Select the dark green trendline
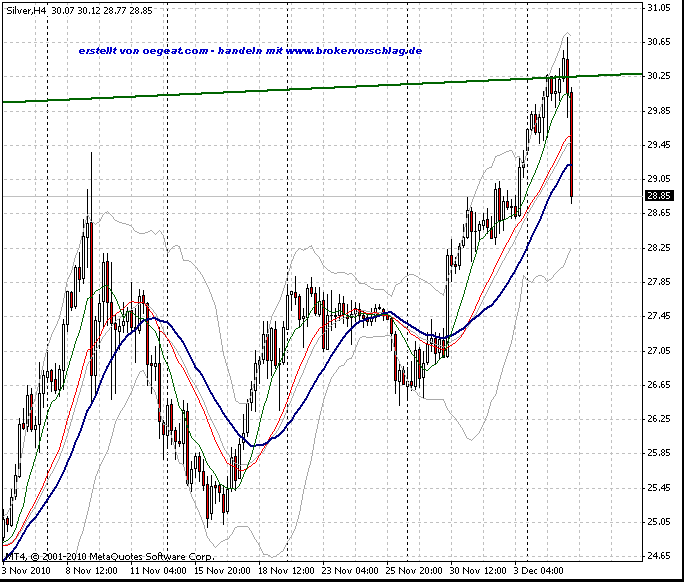Screen dimensions: 684x582 click(322, 87)
